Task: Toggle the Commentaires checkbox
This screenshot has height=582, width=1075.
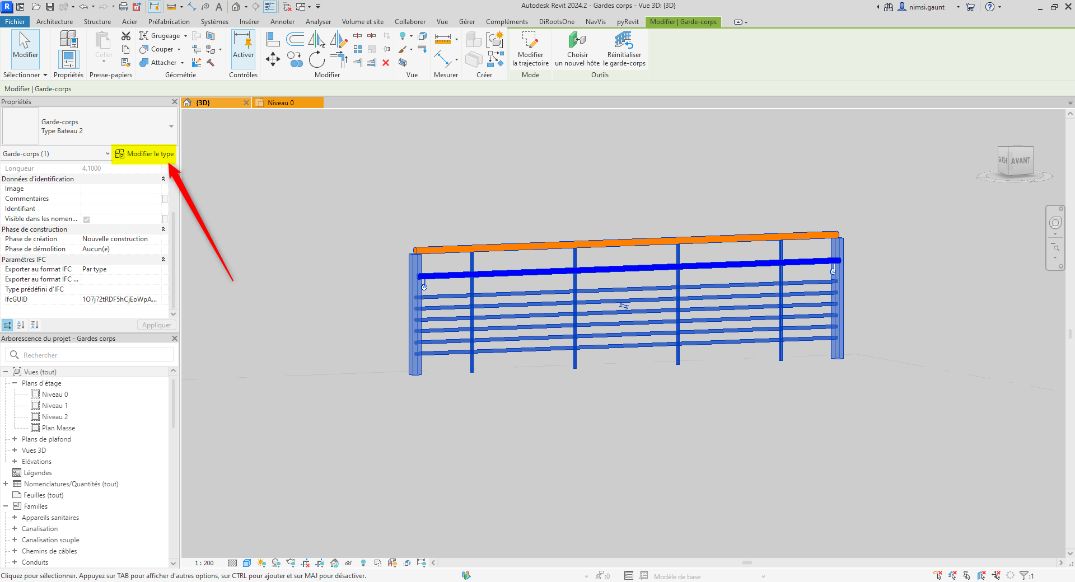Action: pyautogui.click(x=165, y=199)
